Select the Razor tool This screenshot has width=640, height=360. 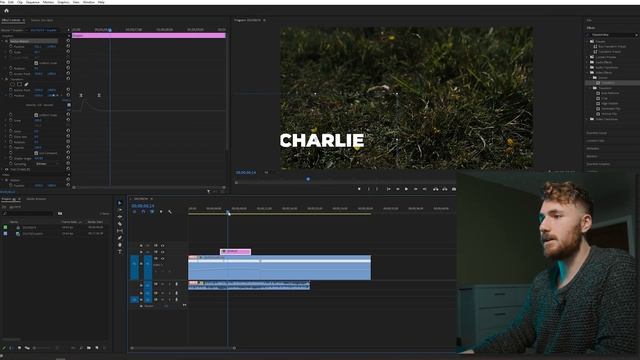[120, 224]
